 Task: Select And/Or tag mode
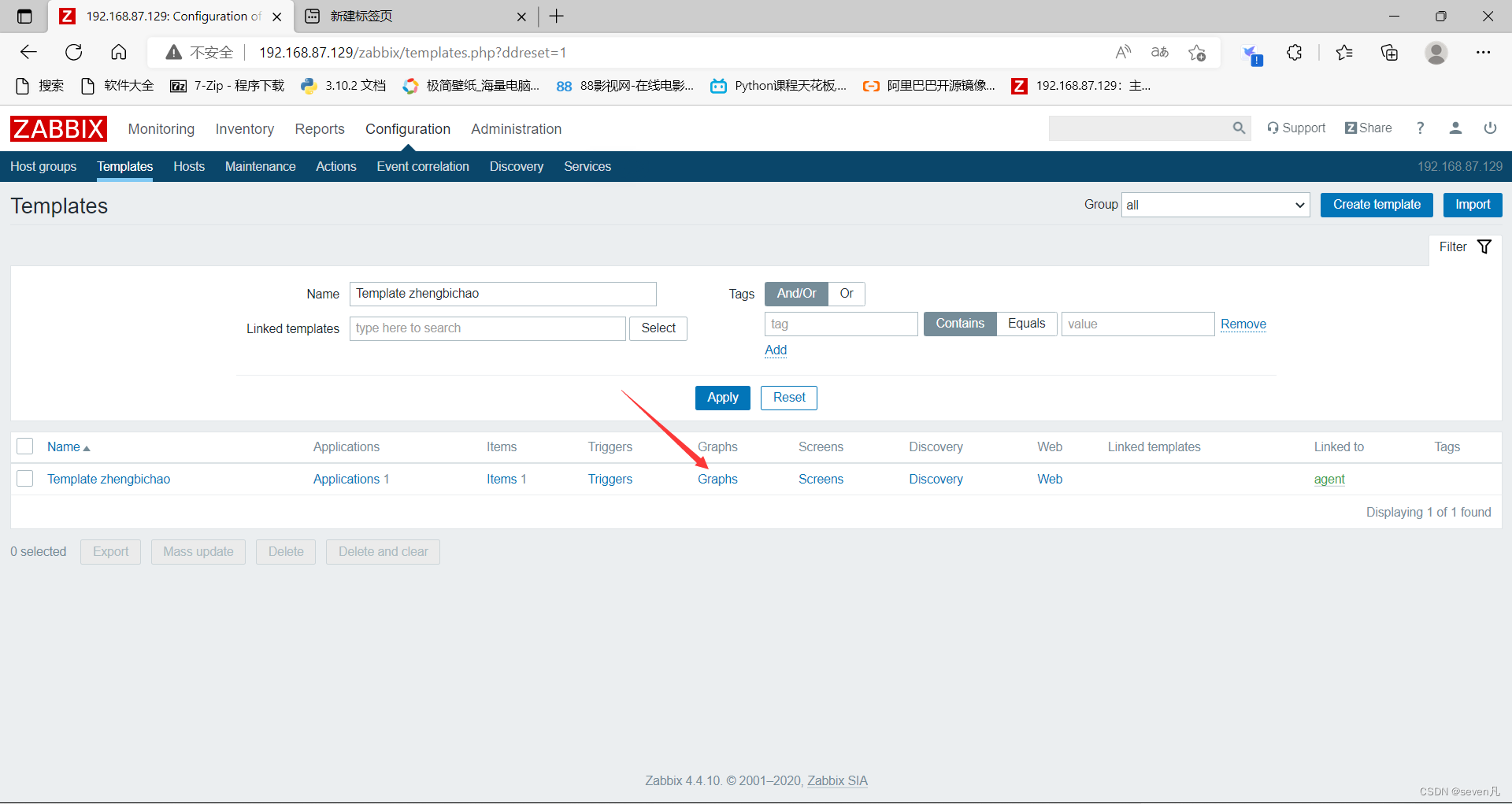(796, 294)
